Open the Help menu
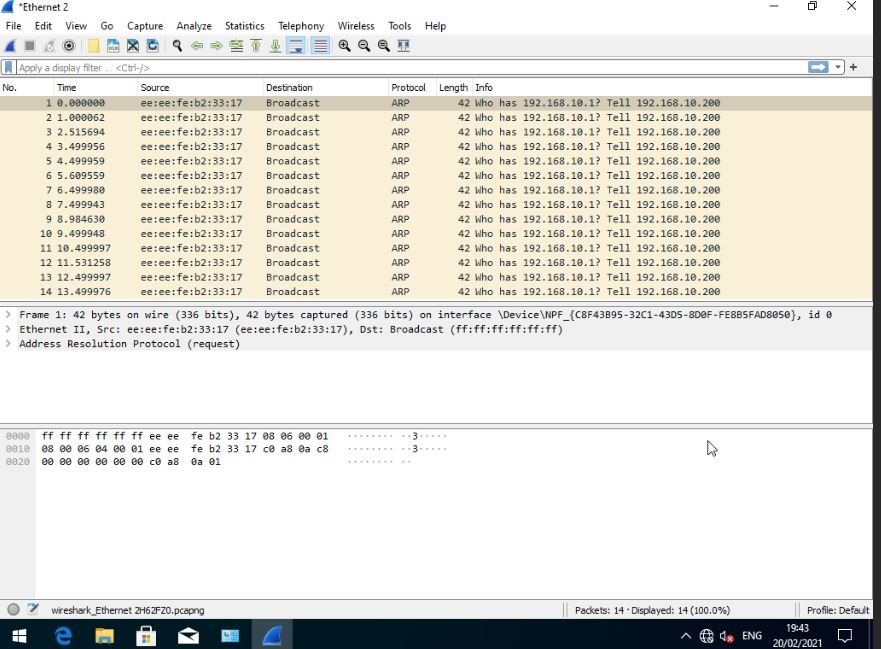Image resolution: width=881 pixels, height=649 pixels. click(x=435, y=26)
